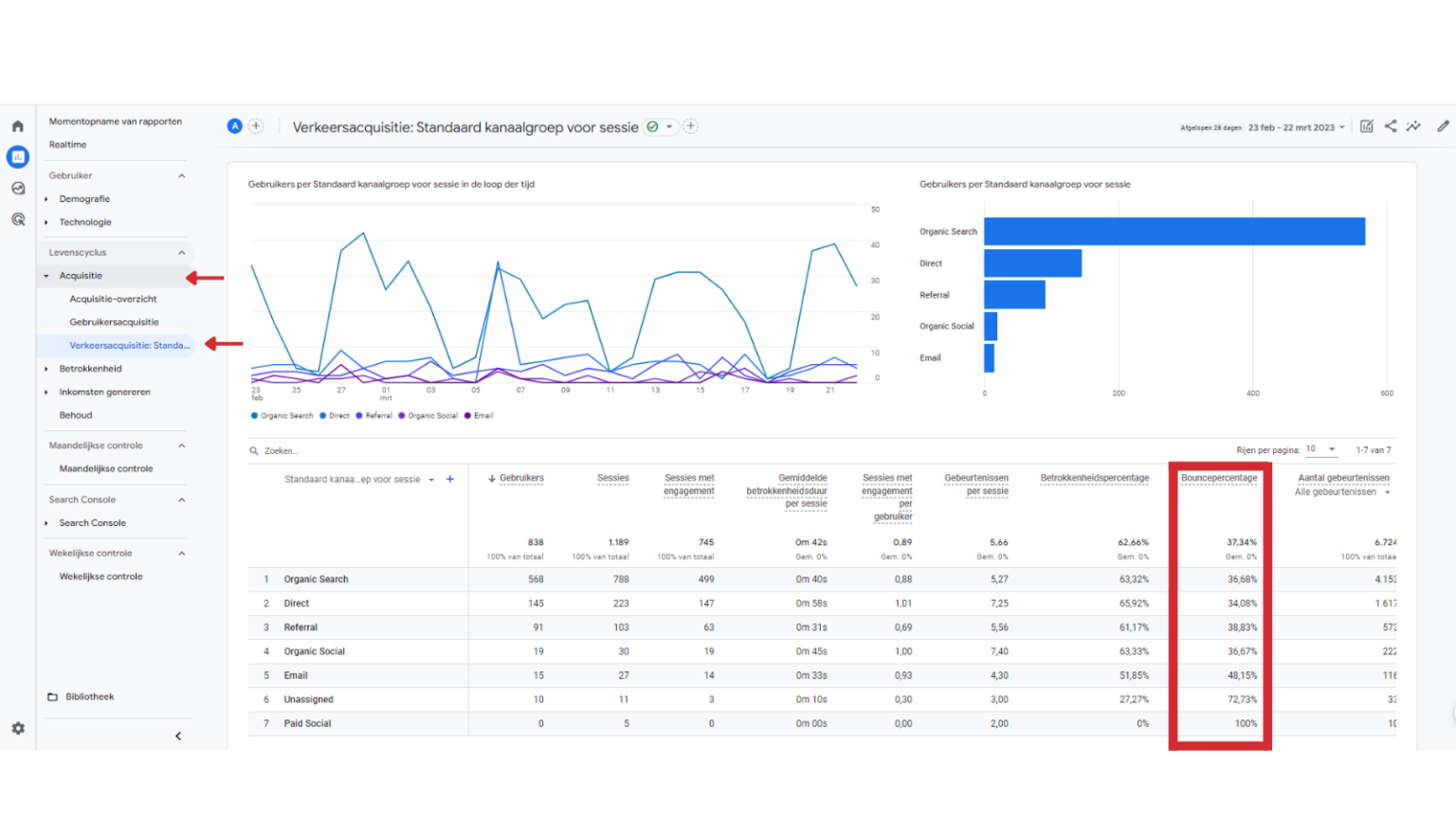Edit the report with the pencil icon
This screenshot has width=1456, height=819.
click(x=1443, y=126)
